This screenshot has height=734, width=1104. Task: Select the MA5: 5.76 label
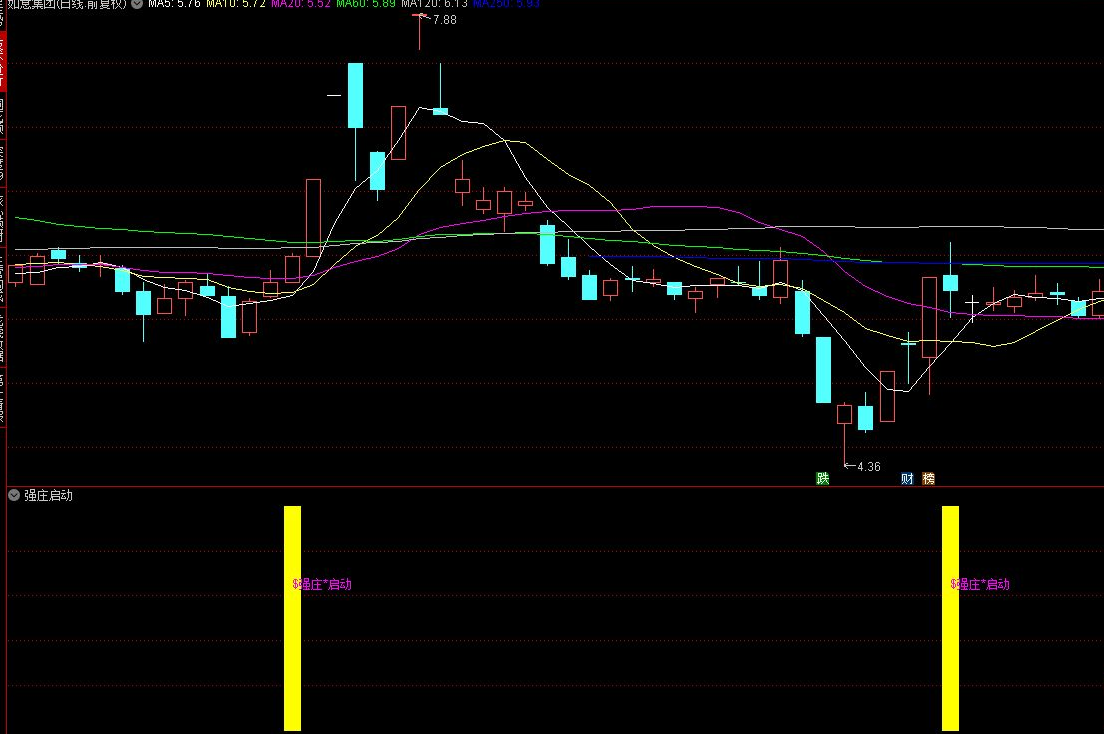click(x=174, y=4)
